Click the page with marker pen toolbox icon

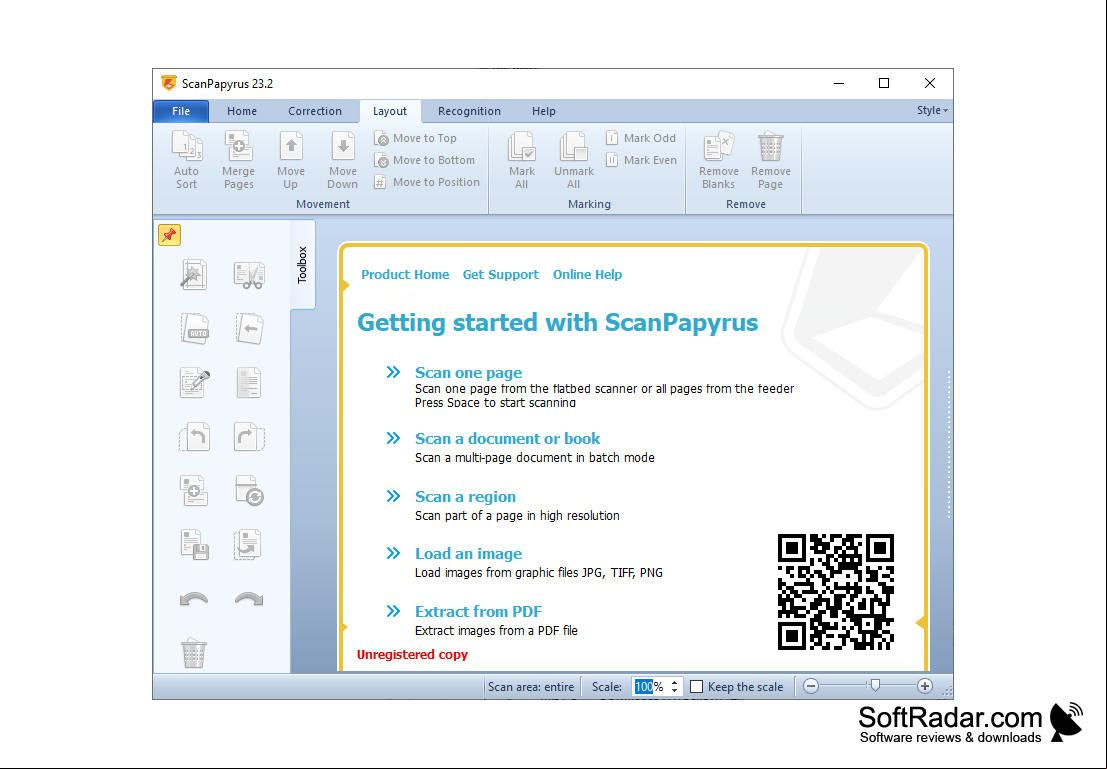click(x=194, y=383)
